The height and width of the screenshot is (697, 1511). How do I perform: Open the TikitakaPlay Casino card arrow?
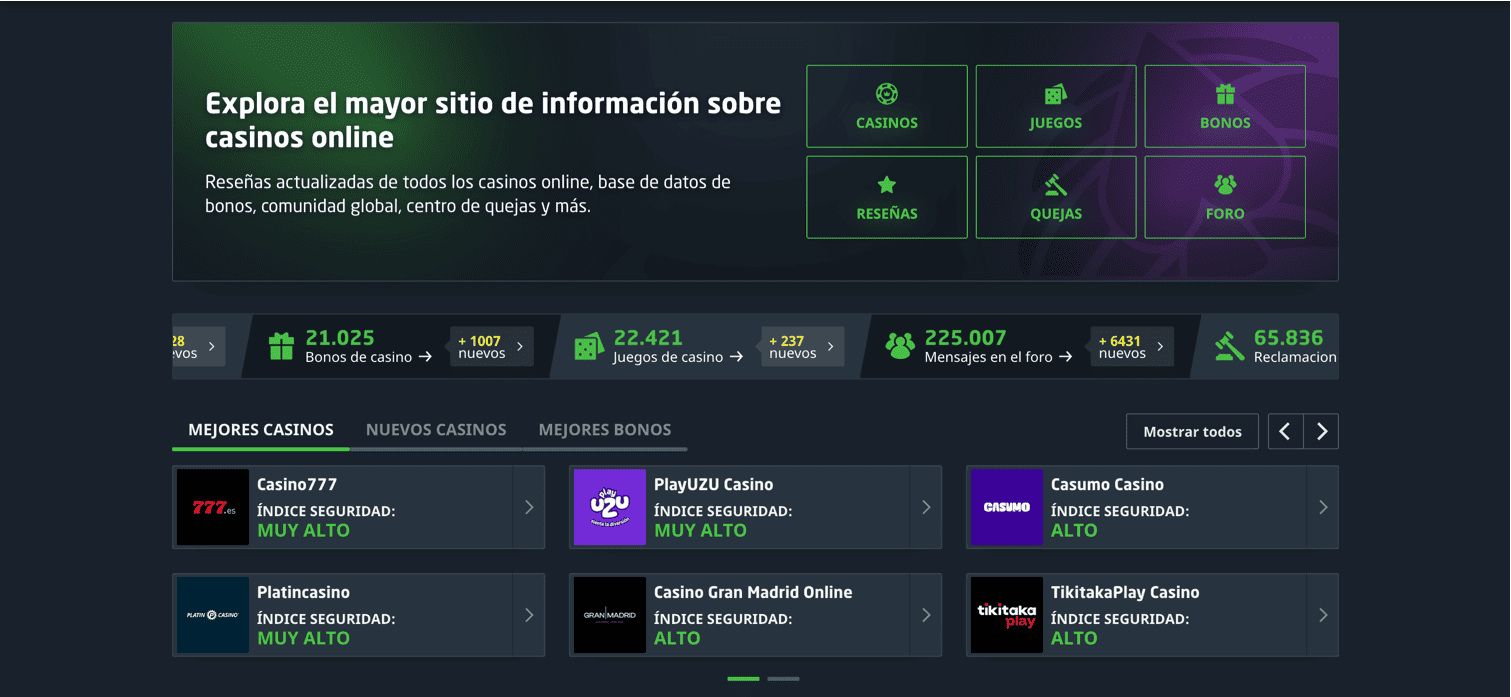pyautogui.click(x=1323, y=615)
